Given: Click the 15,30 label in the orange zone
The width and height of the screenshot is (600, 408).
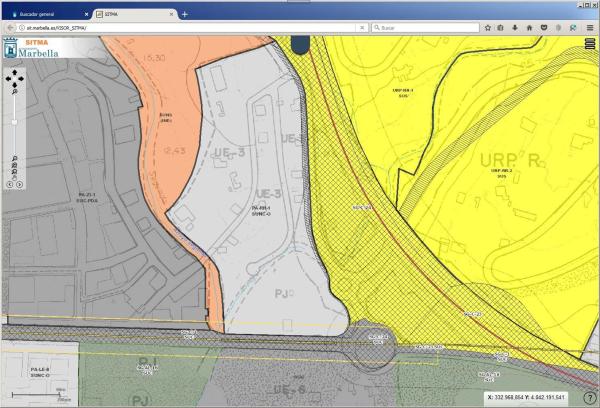Looking at the screenshot, I should point(154,58).
